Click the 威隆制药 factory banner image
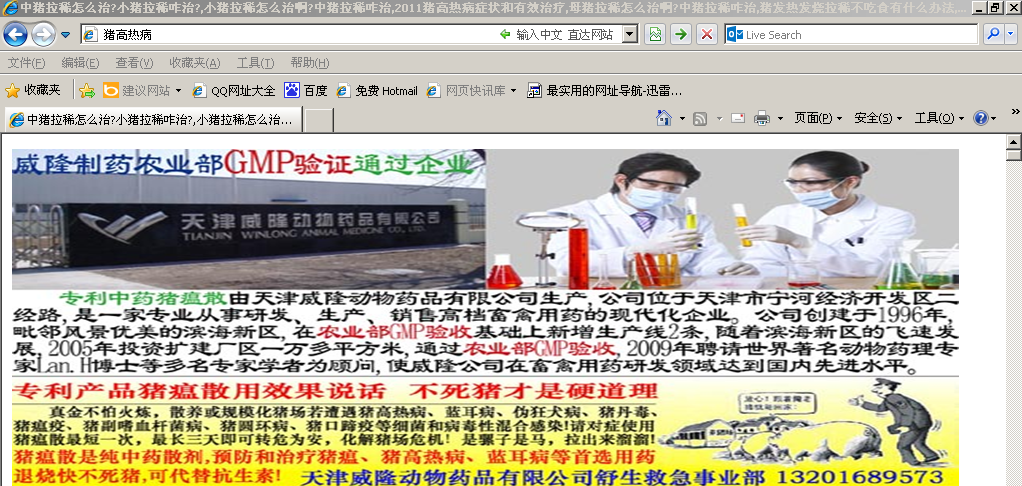This screenshot has width=1022, height=486. click(x=248, y=220)
